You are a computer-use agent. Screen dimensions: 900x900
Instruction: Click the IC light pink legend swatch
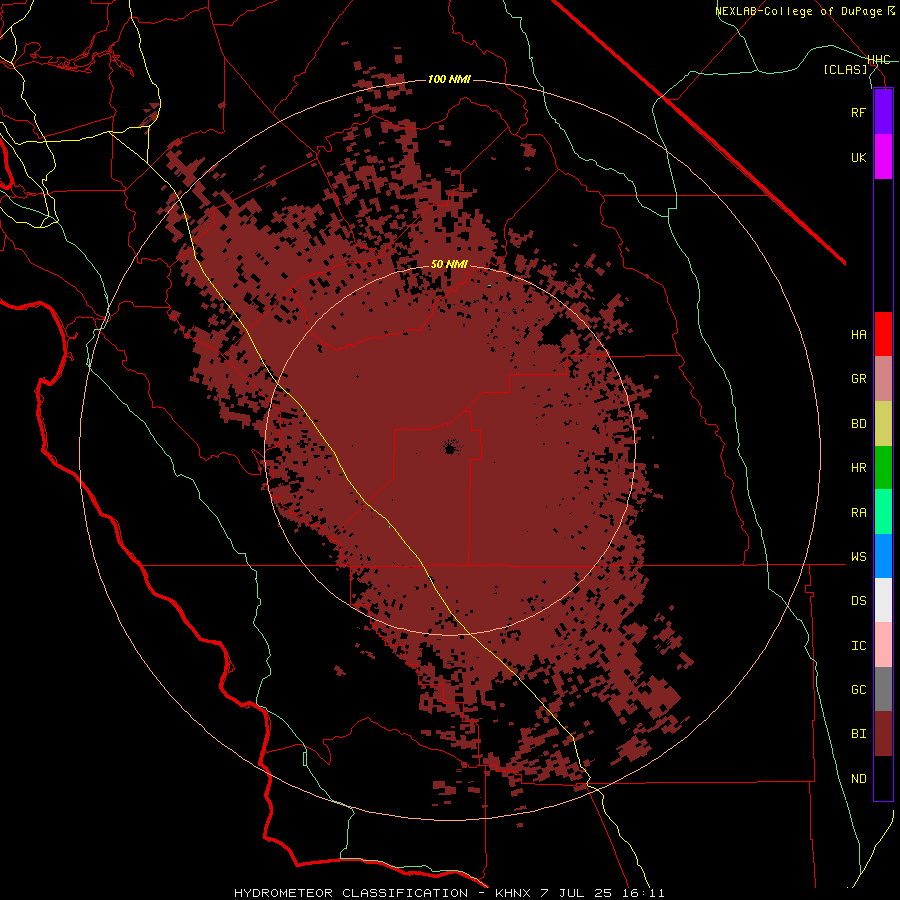click(x=883, y=645)
